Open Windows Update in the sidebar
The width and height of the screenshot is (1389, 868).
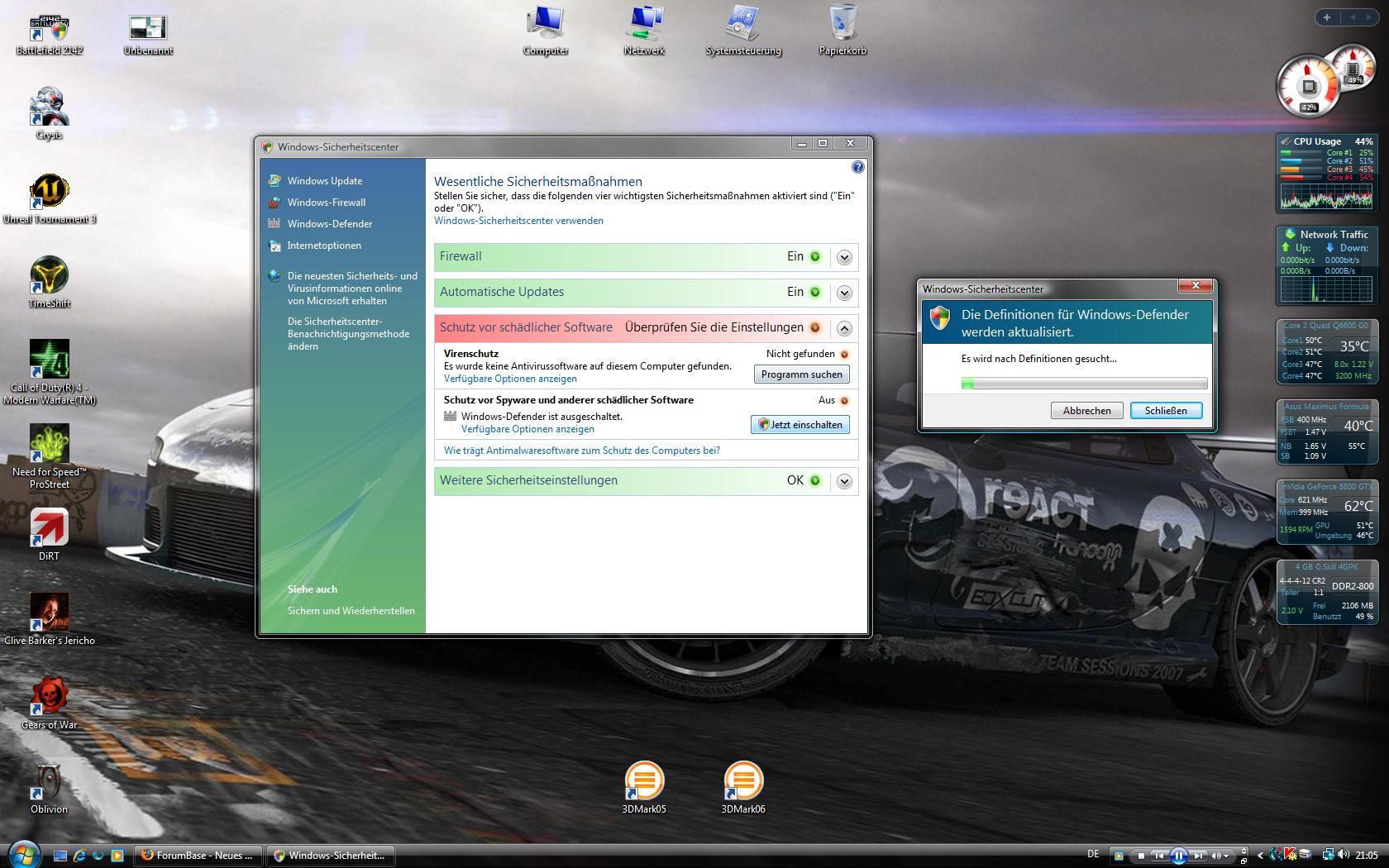pyautogui.click(x=325, y=181)
